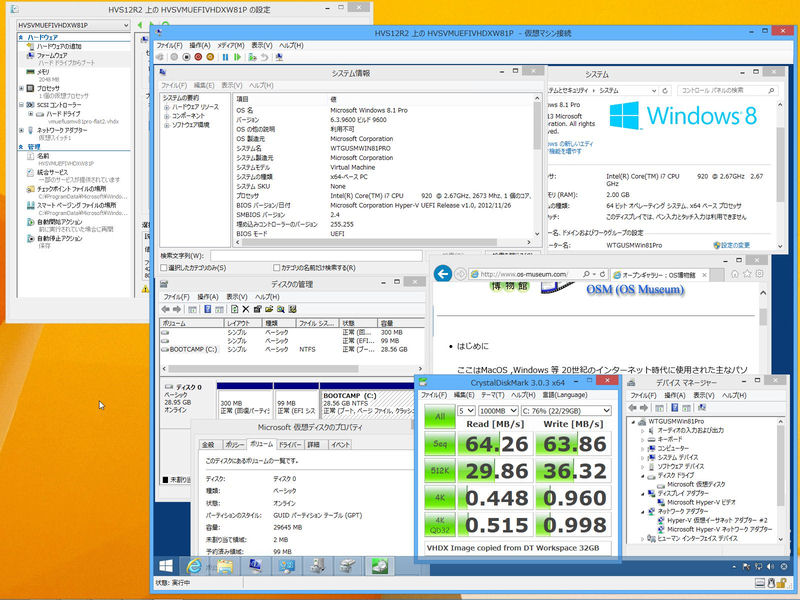Select the BOOTCAMP (C:) volume row
Image resolution: width=800 pixels, height=600 pixels.
pos(292,349)
